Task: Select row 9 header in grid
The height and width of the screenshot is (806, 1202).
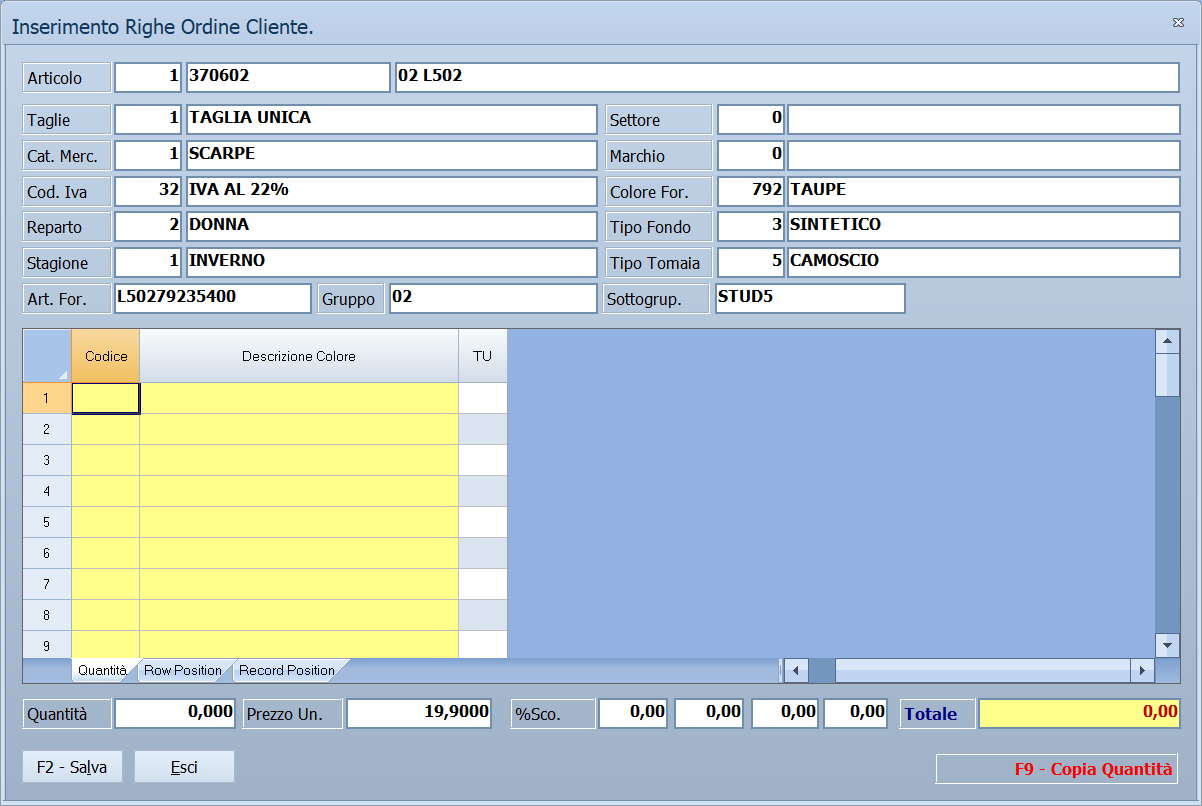Action: (47, 645)
